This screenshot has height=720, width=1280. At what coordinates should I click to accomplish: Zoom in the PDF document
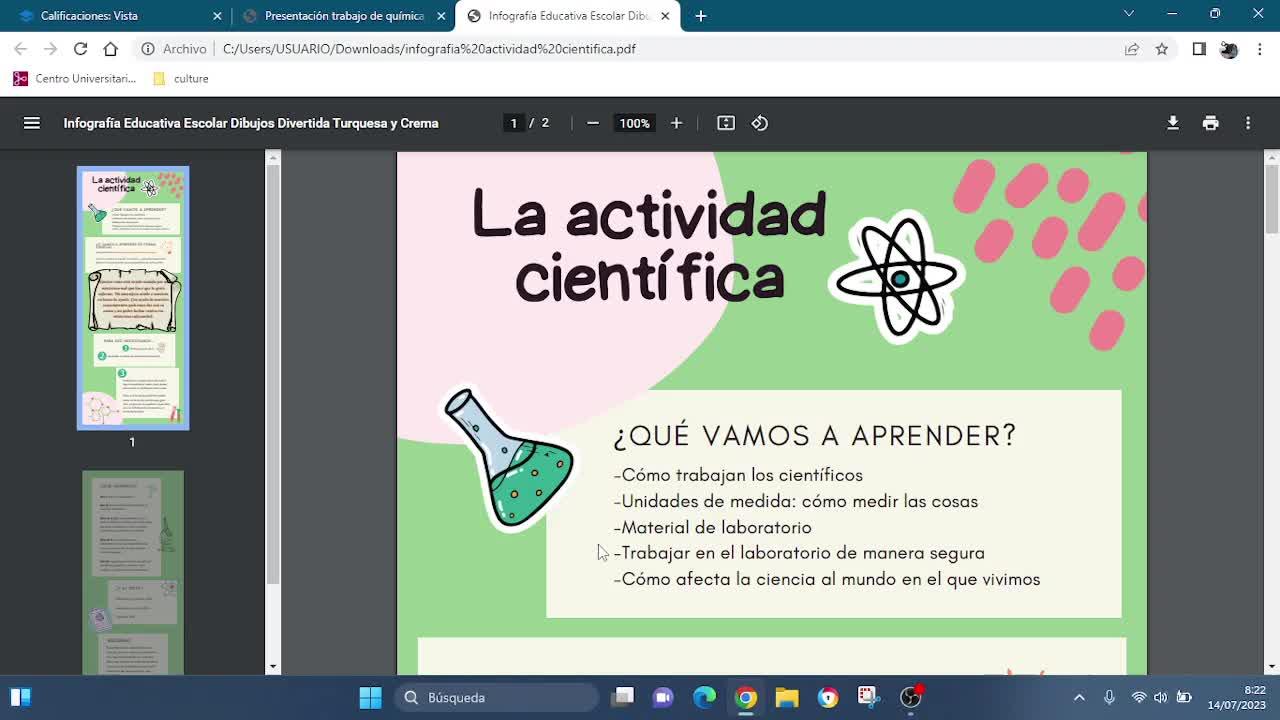[x=676, y=123]
